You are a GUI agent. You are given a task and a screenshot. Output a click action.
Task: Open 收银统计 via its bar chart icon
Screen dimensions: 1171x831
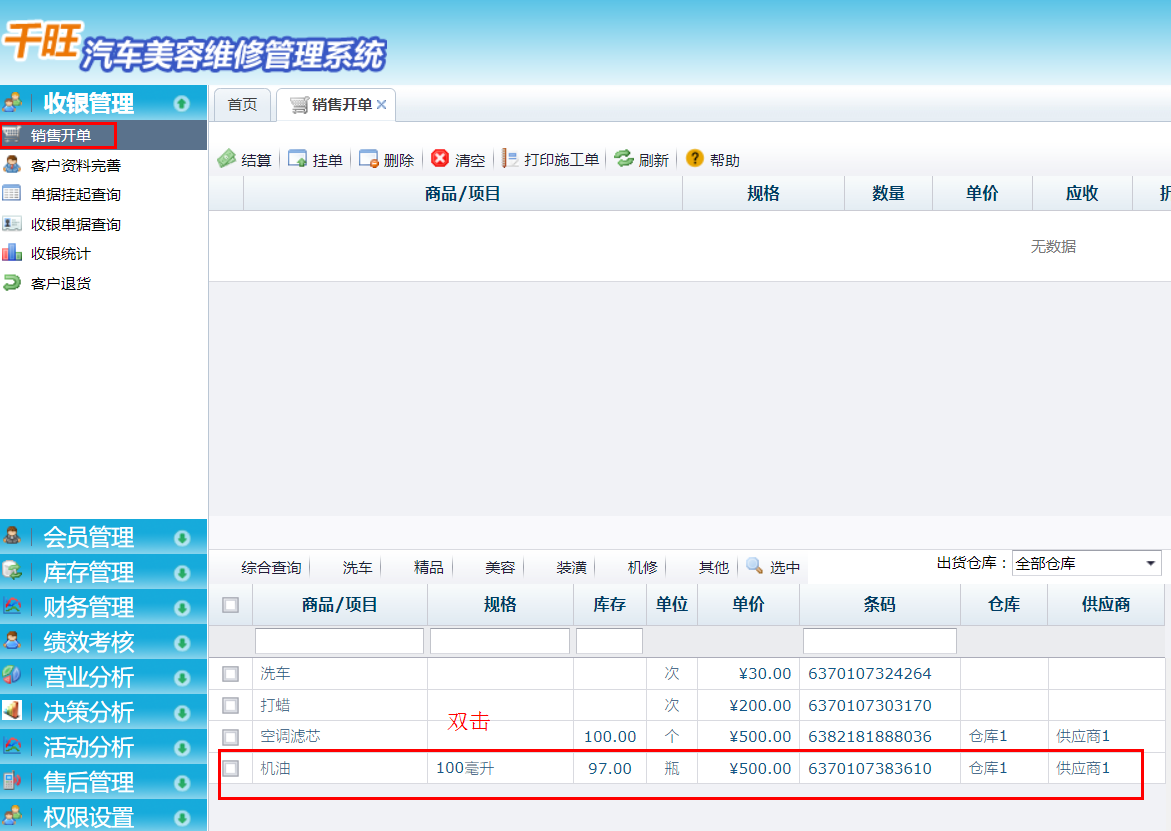[x=12, y=253]
